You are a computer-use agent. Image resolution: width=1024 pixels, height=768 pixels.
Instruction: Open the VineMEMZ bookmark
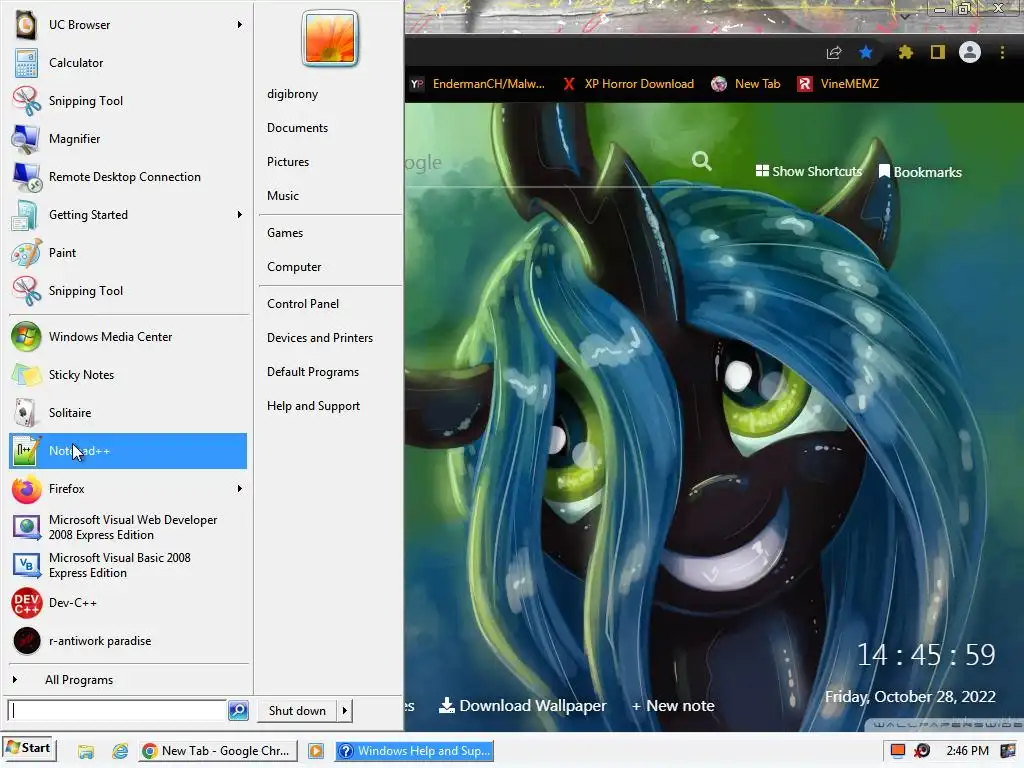(x=839, y=84)
